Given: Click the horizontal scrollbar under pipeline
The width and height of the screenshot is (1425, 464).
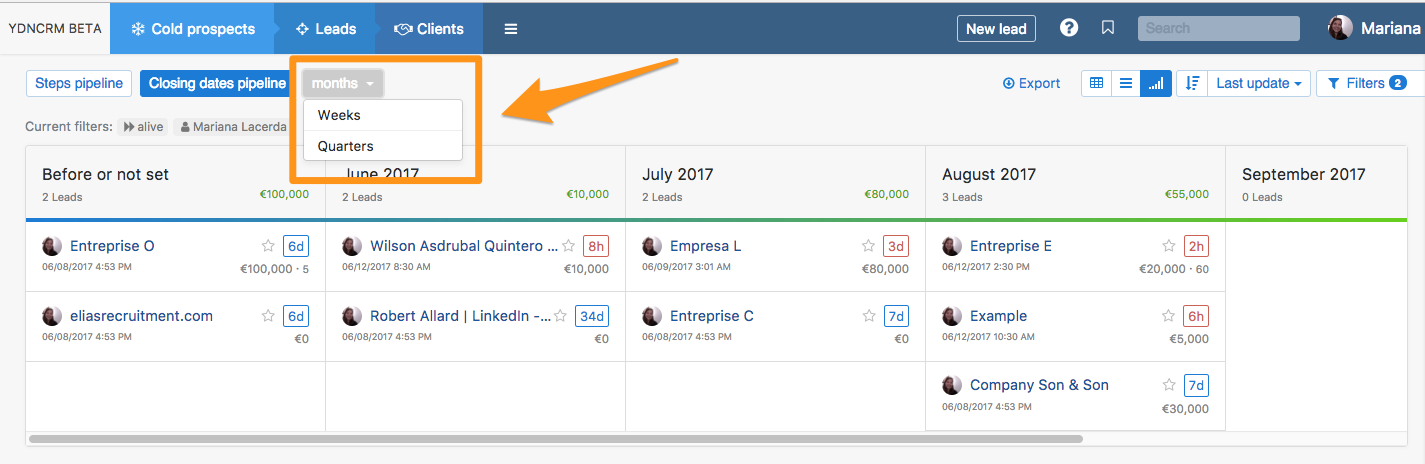Looking at the screenshot, I should tap(556, 438).
